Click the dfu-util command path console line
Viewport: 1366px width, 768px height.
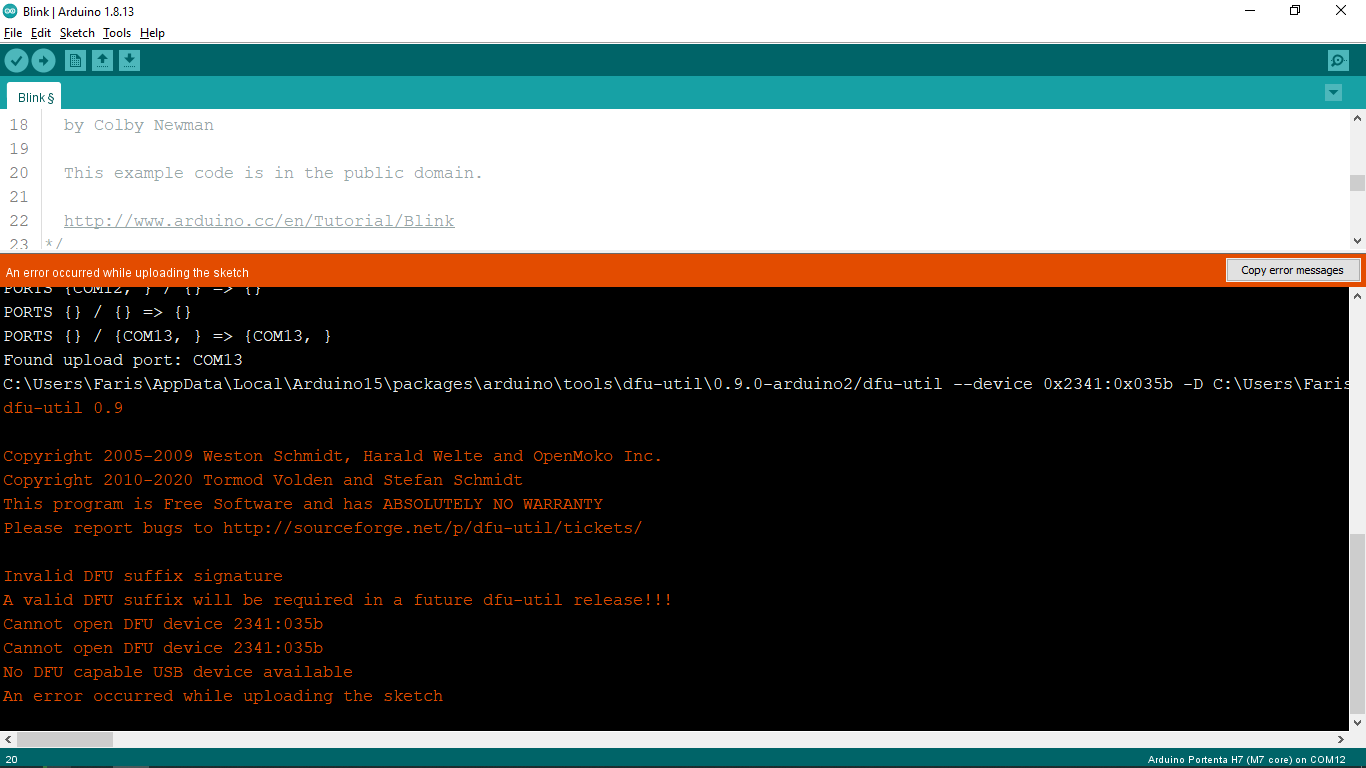click(675, 384)
